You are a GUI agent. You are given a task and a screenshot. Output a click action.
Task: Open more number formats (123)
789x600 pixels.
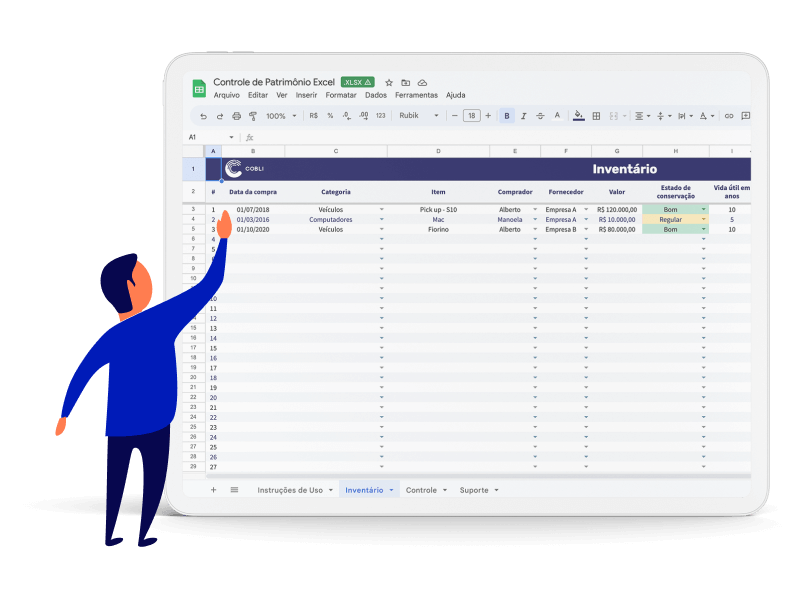click(380, 116)
